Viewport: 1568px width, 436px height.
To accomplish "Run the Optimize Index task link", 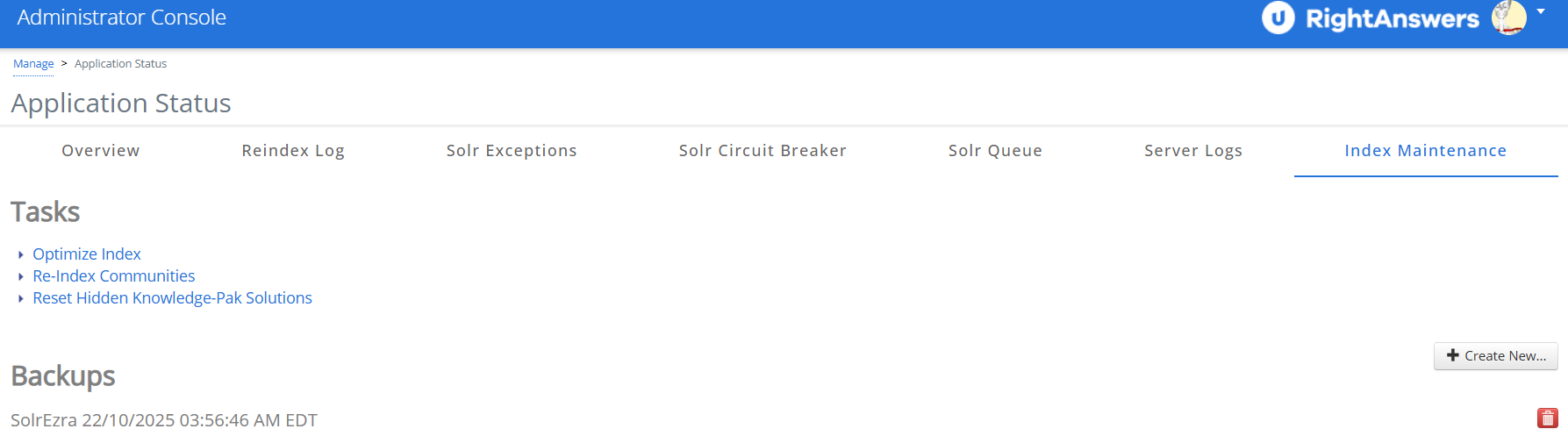I will pos(87,254).
